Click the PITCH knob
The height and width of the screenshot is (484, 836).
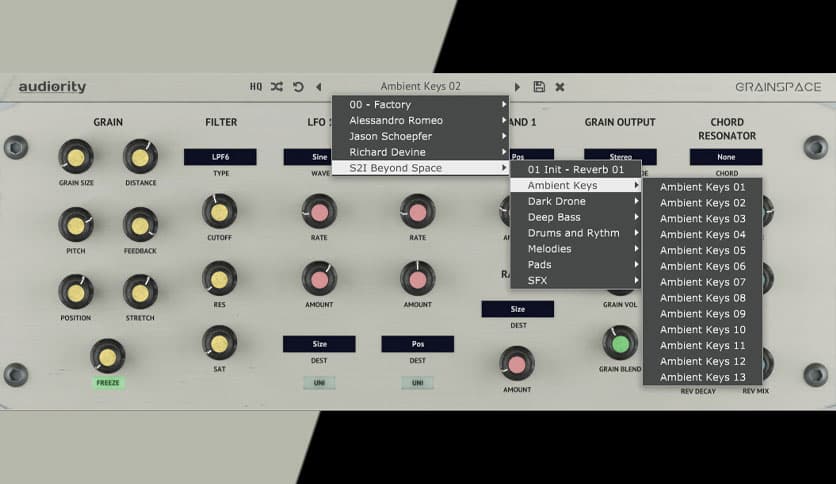[76, 225]
